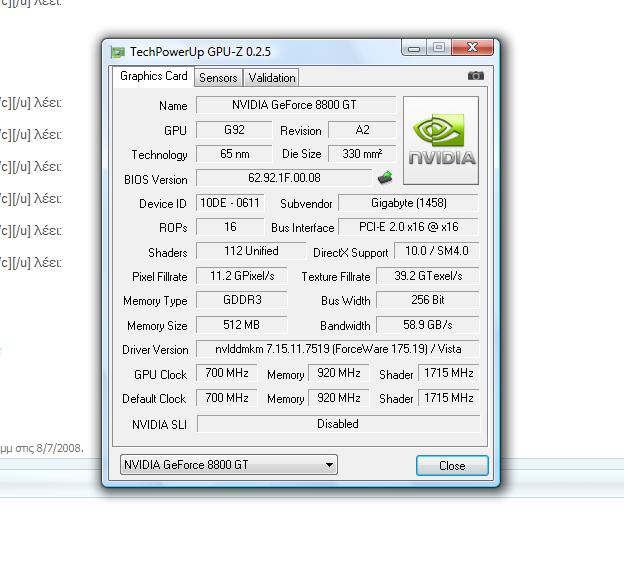Click the Subvendor label
Viewport: 640px width, 588px height.
(x=306, y=204)
